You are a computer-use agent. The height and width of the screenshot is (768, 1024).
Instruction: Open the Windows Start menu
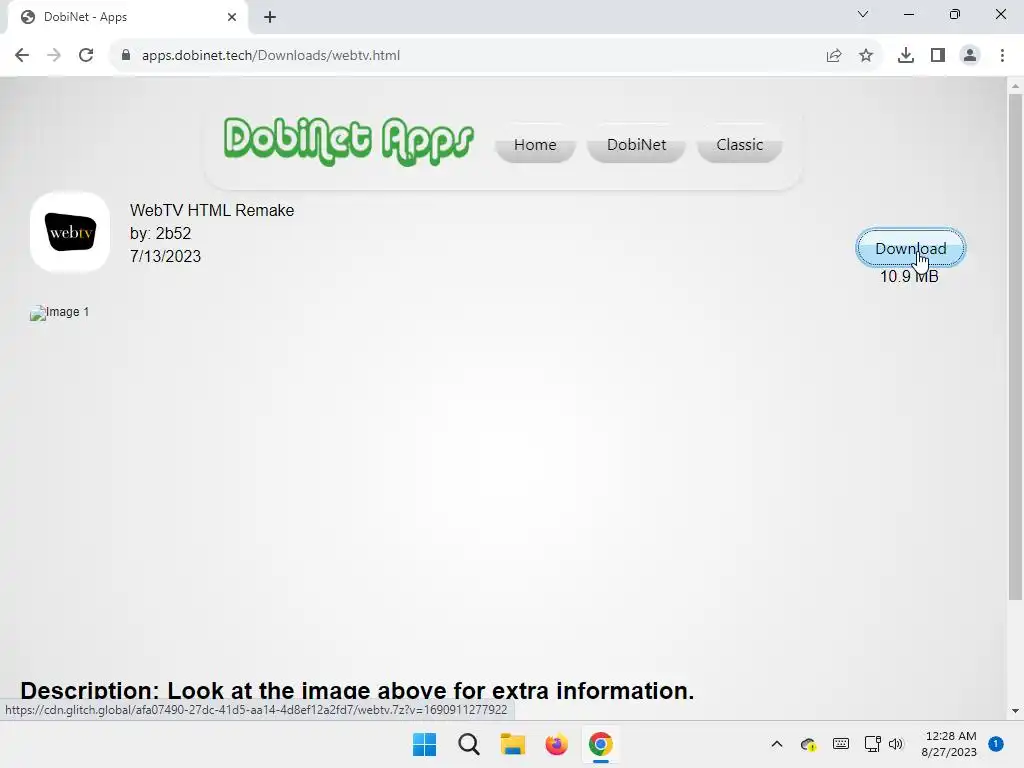pyautogui.click(x=424, y=744)
